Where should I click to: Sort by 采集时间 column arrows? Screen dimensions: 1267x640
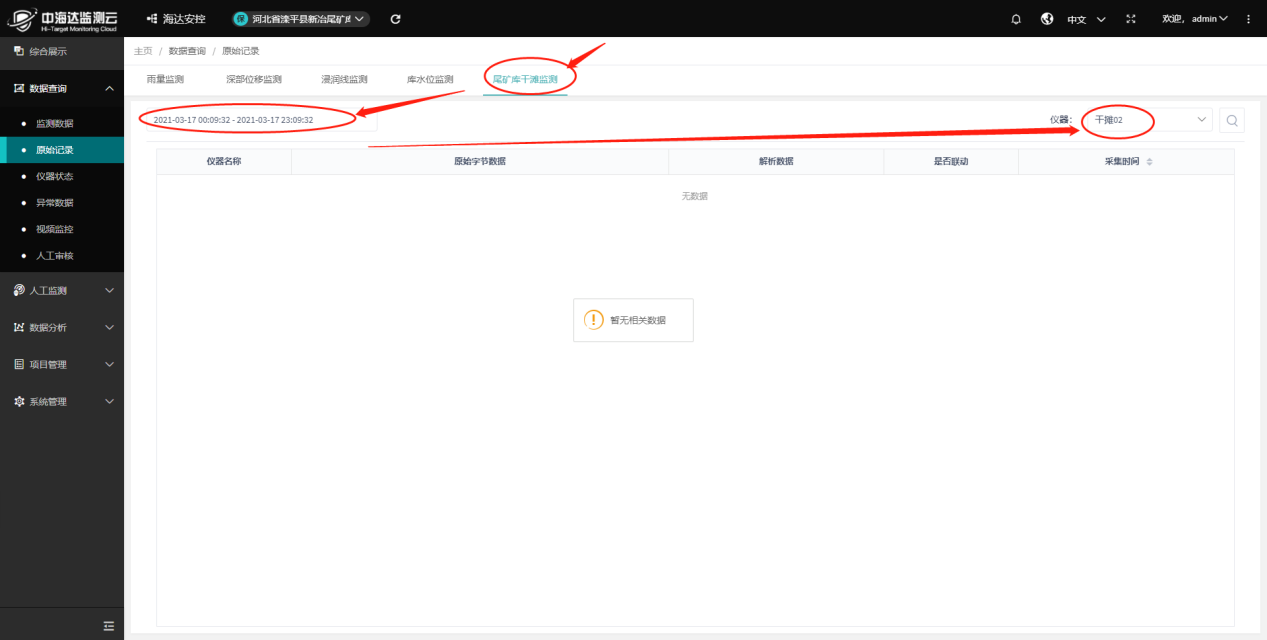coord(1149,161)
